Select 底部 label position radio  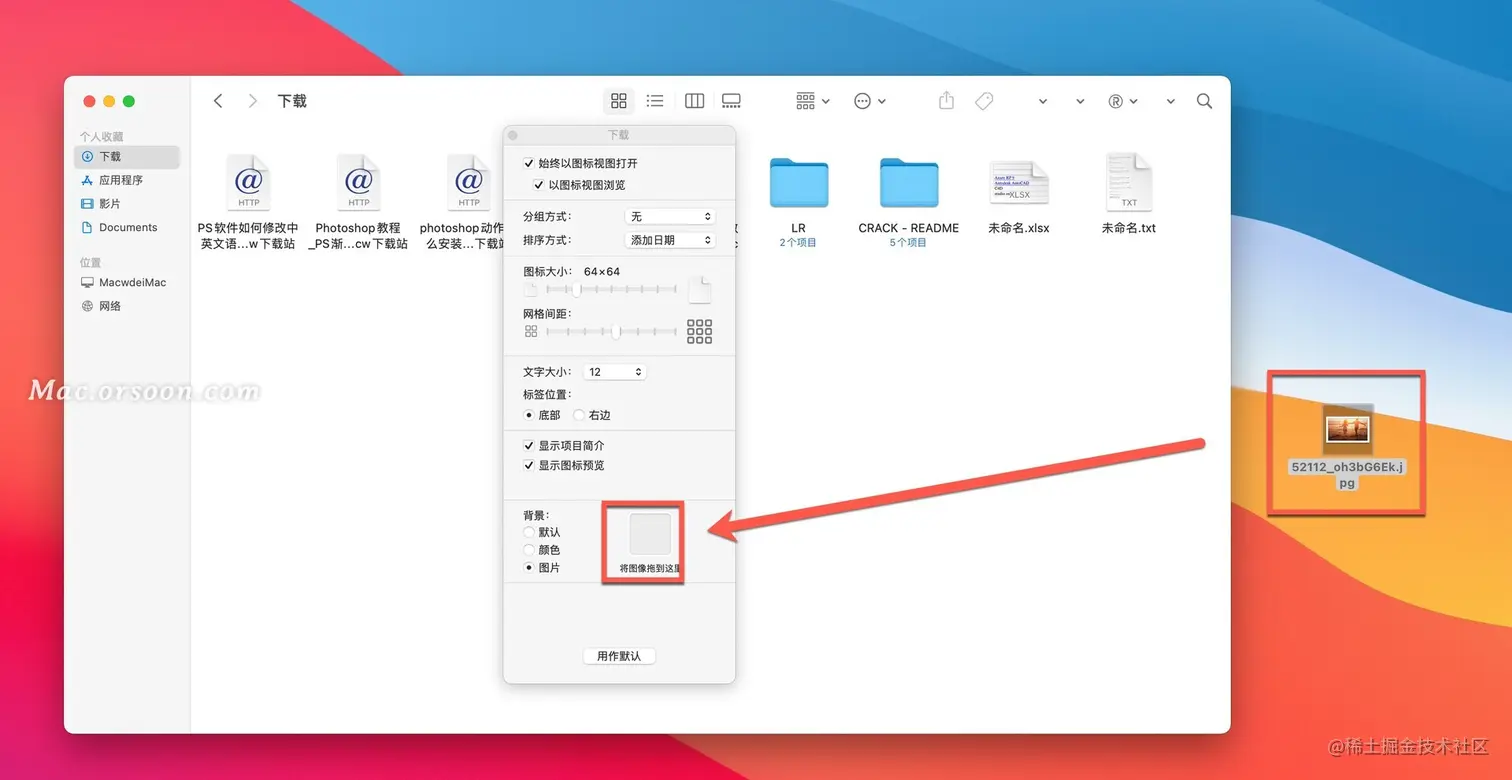[x=529, y=415]
